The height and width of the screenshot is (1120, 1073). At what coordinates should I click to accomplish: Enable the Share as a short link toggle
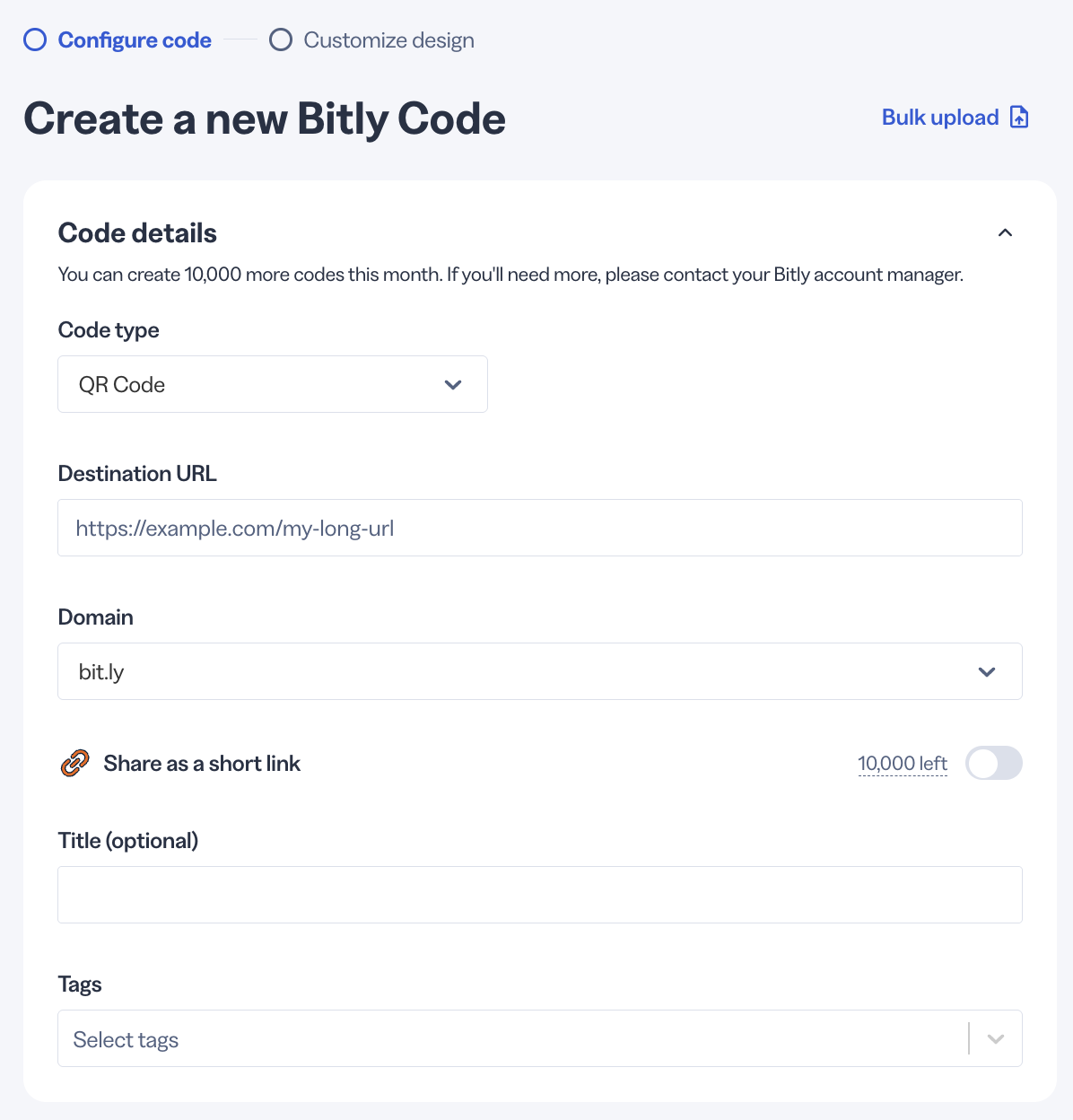994,763
